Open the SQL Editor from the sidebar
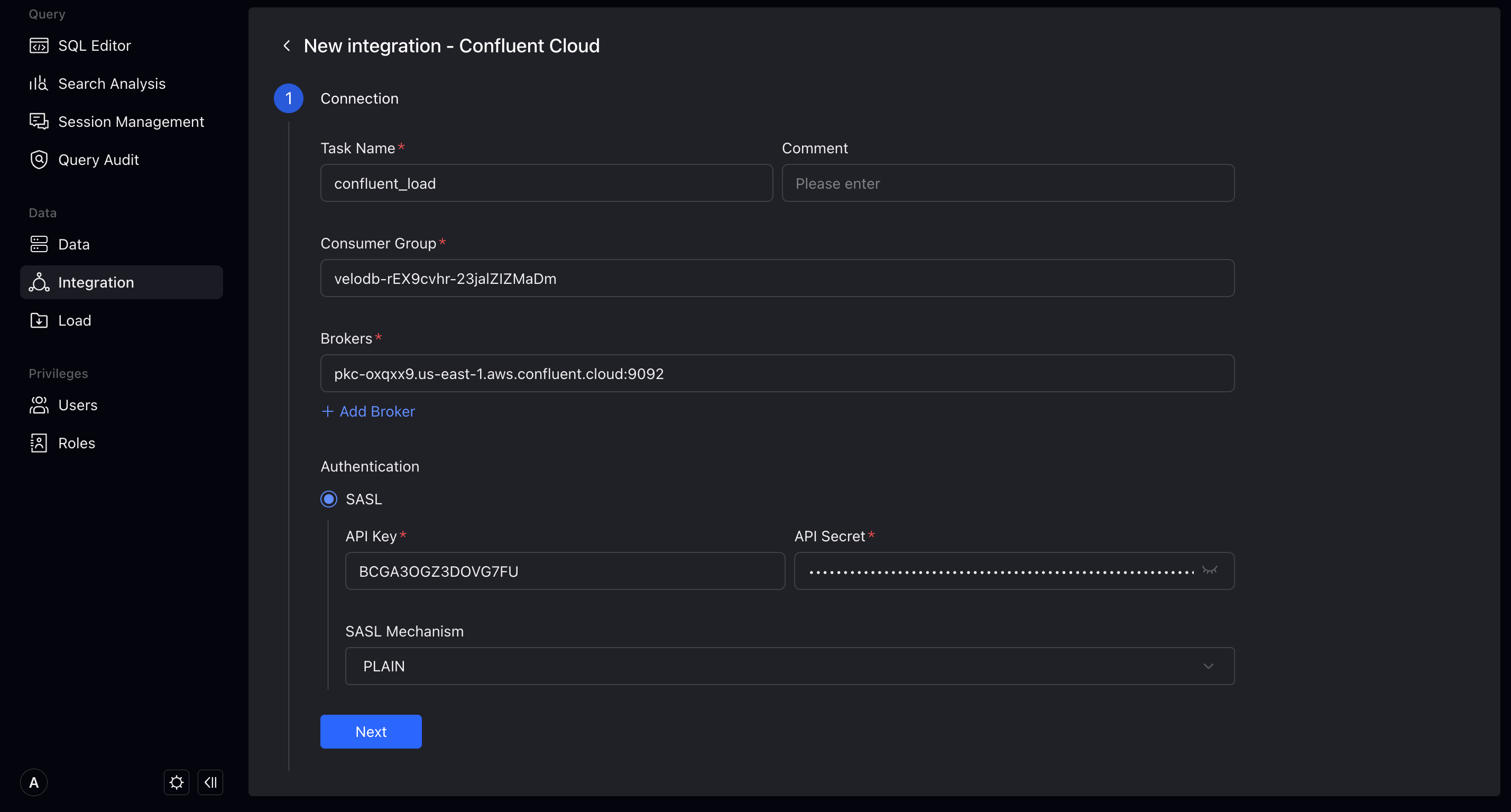This screenshot has height=812, width=1511. point(94,45)
